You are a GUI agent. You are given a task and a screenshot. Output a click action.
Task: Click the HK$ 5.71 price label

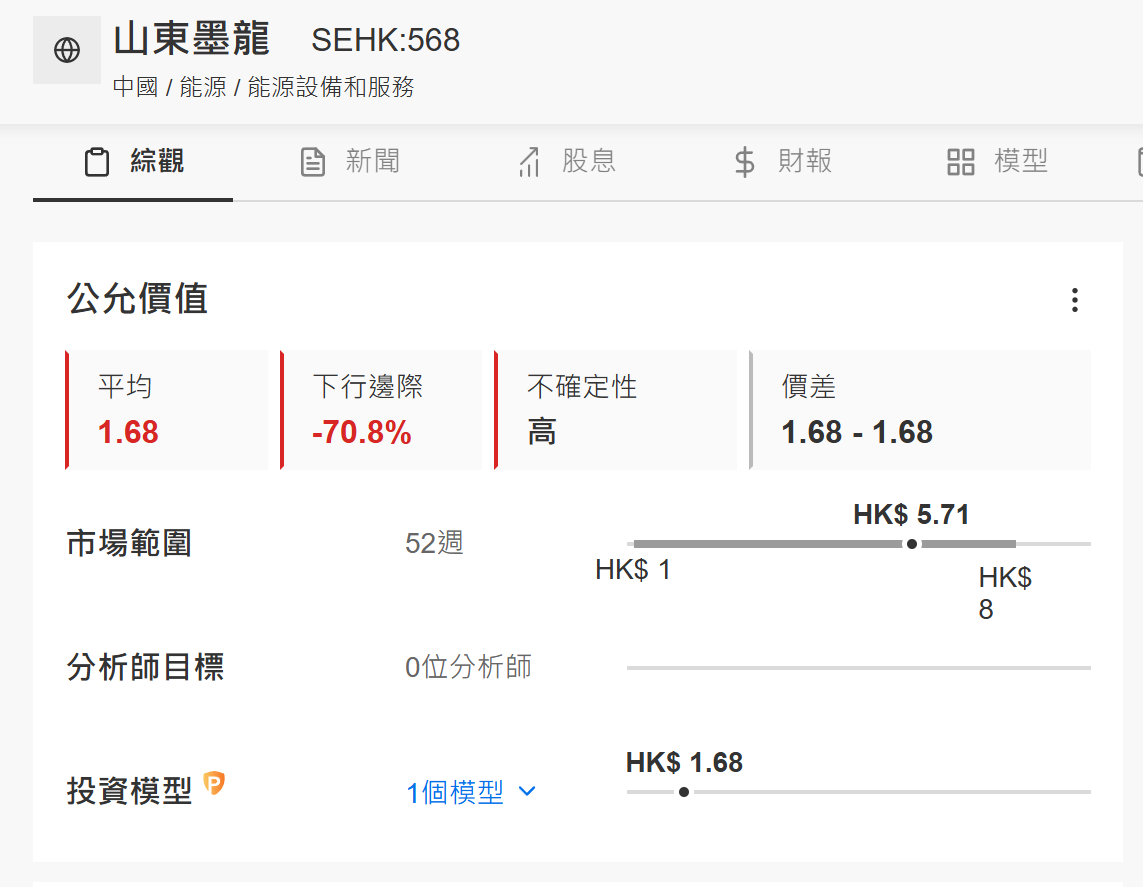click(x=911, y=515)
